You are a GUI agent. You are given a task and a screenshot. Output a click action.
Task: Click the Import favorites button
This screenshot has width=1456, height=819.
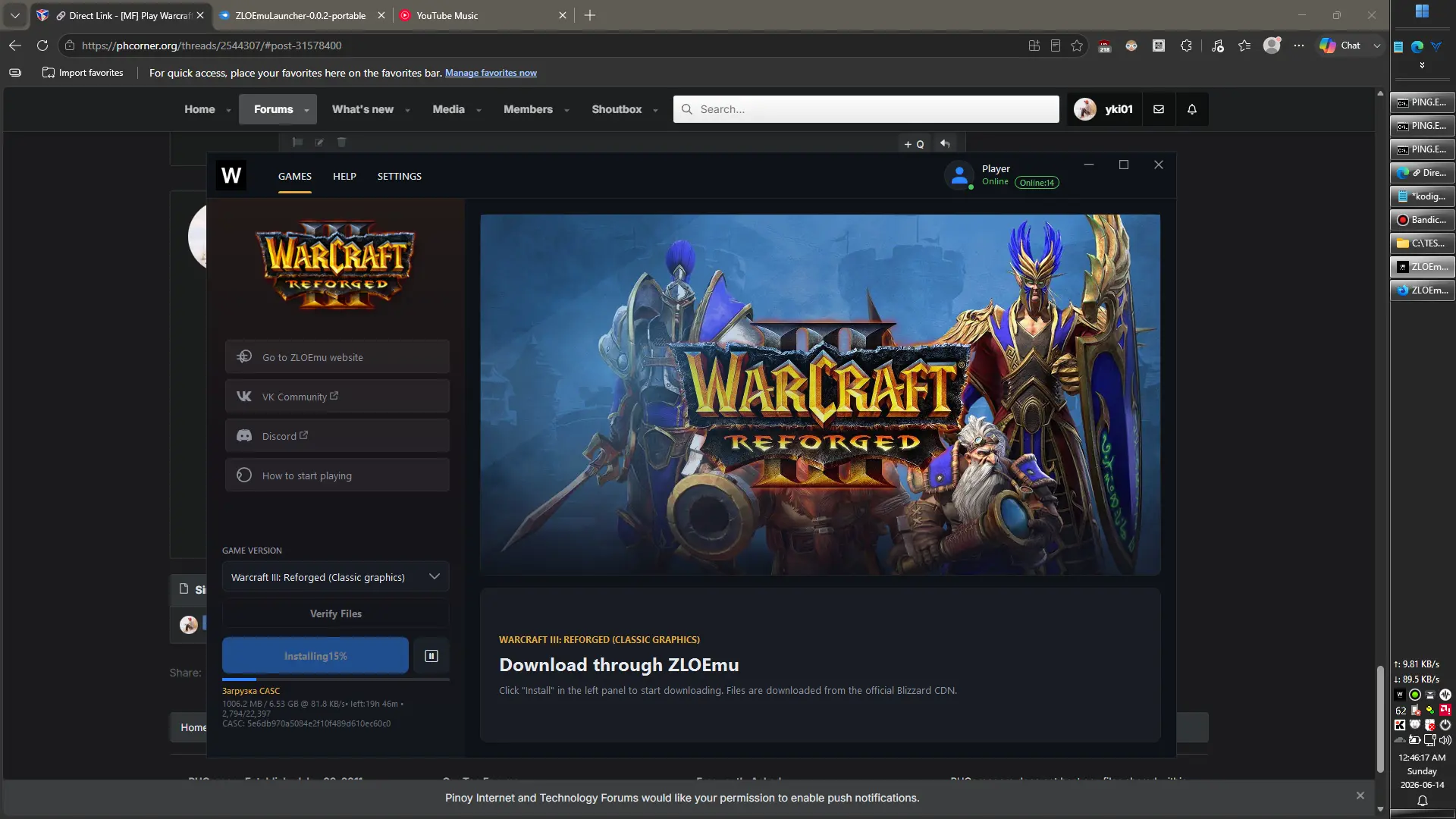click(x=83, y=73)
